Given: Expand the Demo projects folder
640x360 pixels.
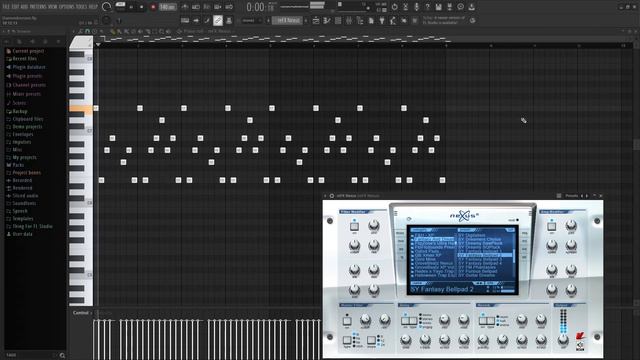Looking at the screenshot, I should pos(27,127).
